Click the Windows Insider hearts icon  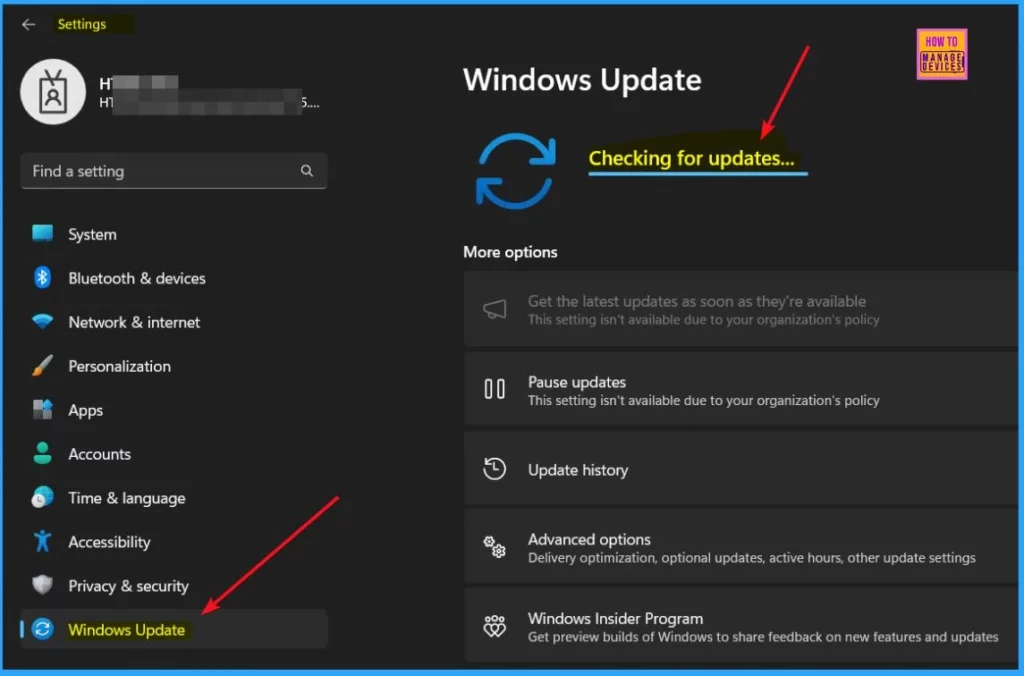[x=494, y=626]
